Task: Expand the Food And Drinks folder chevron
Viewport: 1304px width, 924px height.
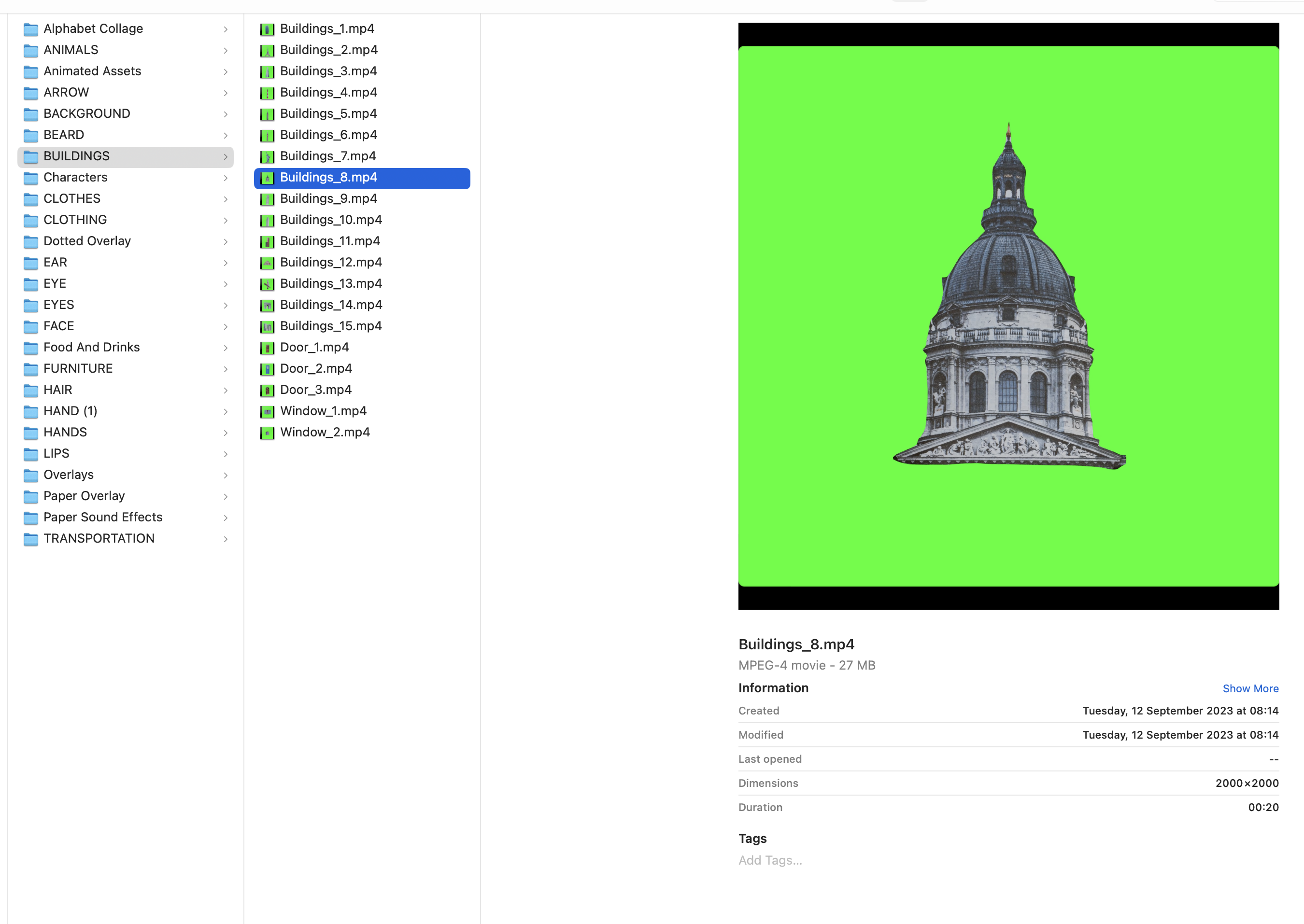Action: coord(226,348)
